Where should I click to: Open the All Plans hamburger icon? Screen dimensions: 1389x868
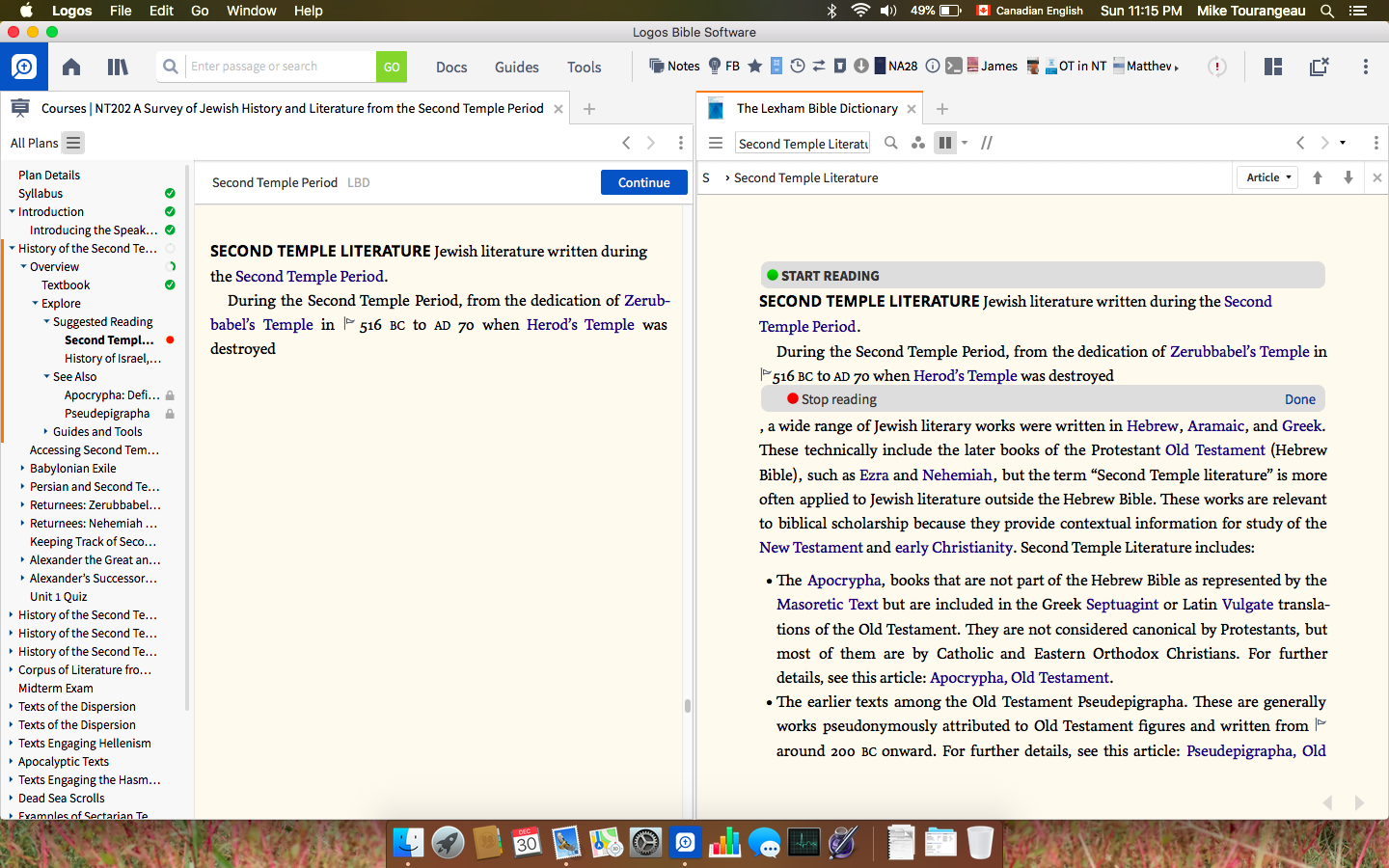[73, 143]
